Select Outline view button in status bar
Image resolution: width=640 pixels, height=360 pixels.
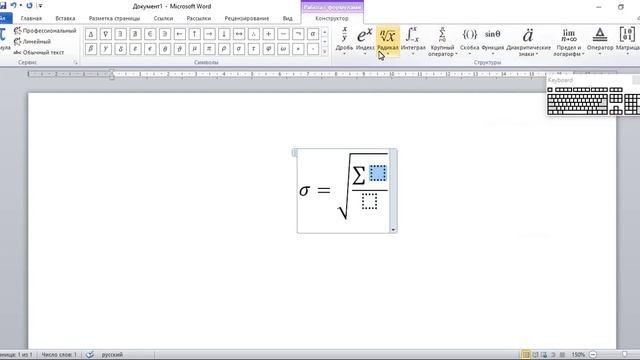coord(553,355)
